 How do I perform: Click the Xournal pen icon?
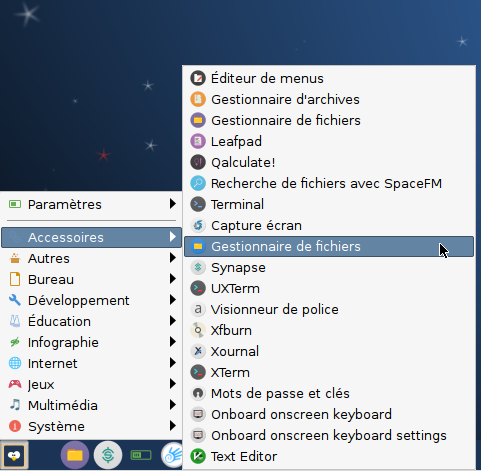click(x=198, y=351)
